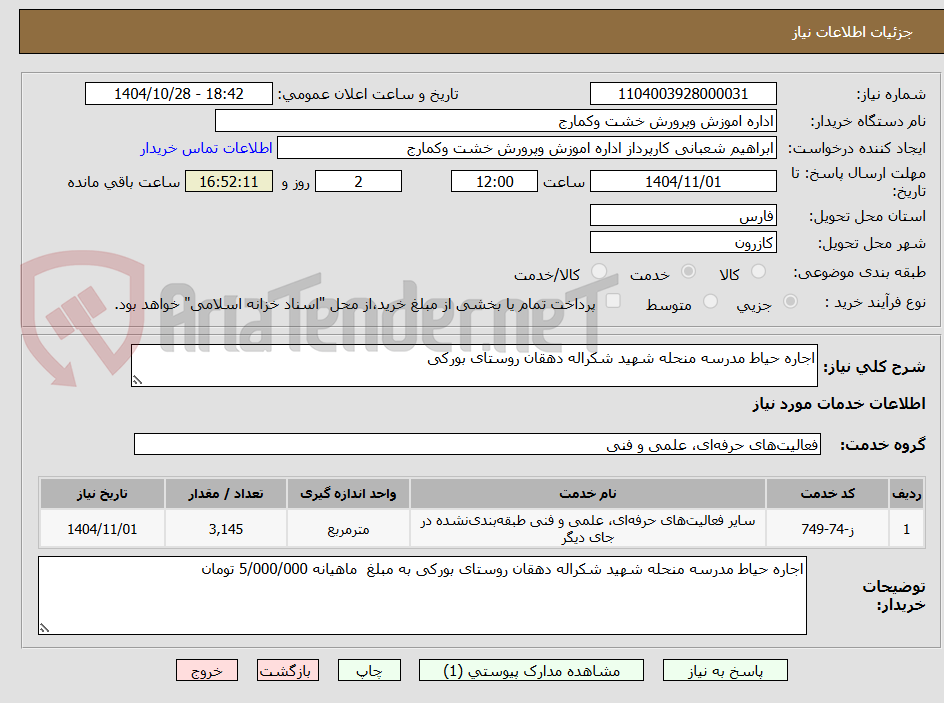
Task: Click the نام خدمت column header
Action: click(x=588, y=494)
